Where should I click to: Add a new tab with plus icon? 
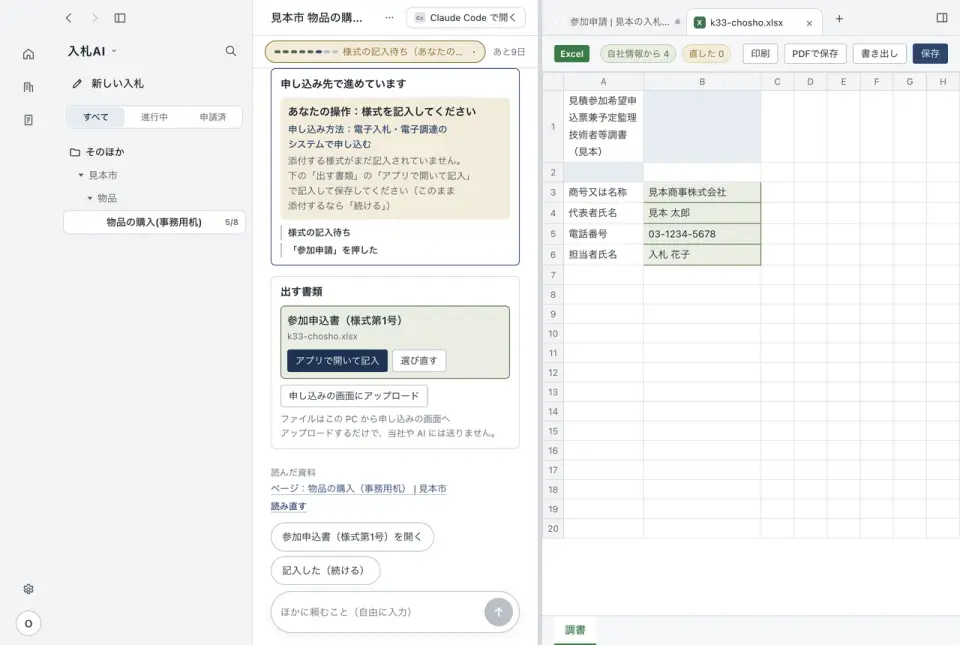pos(839,19)
